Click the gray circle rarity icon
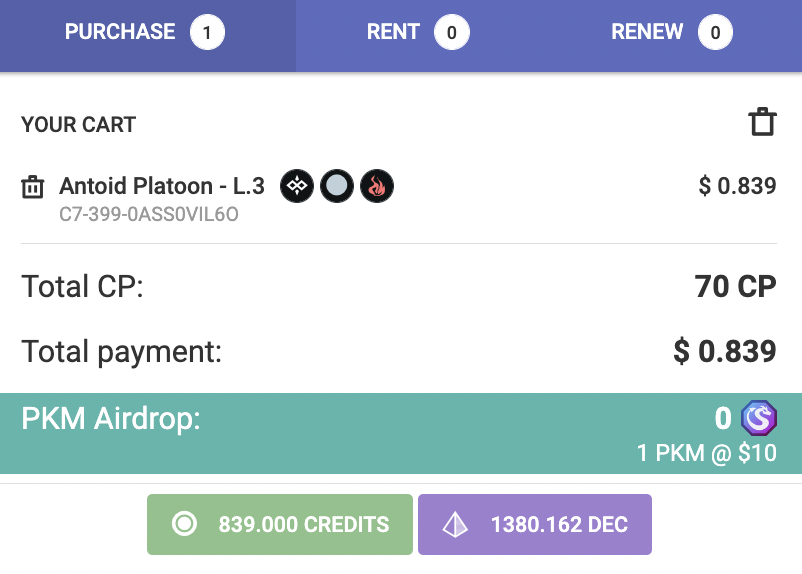The width and height of the screenshot is (802, 574). [337, 186]
